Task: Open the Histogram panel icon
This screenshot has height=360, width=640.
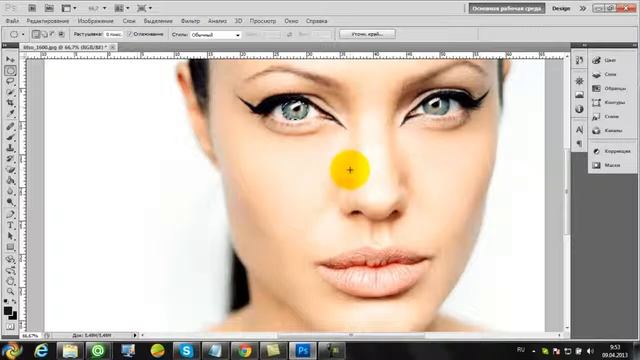Action: coord(579,95)
